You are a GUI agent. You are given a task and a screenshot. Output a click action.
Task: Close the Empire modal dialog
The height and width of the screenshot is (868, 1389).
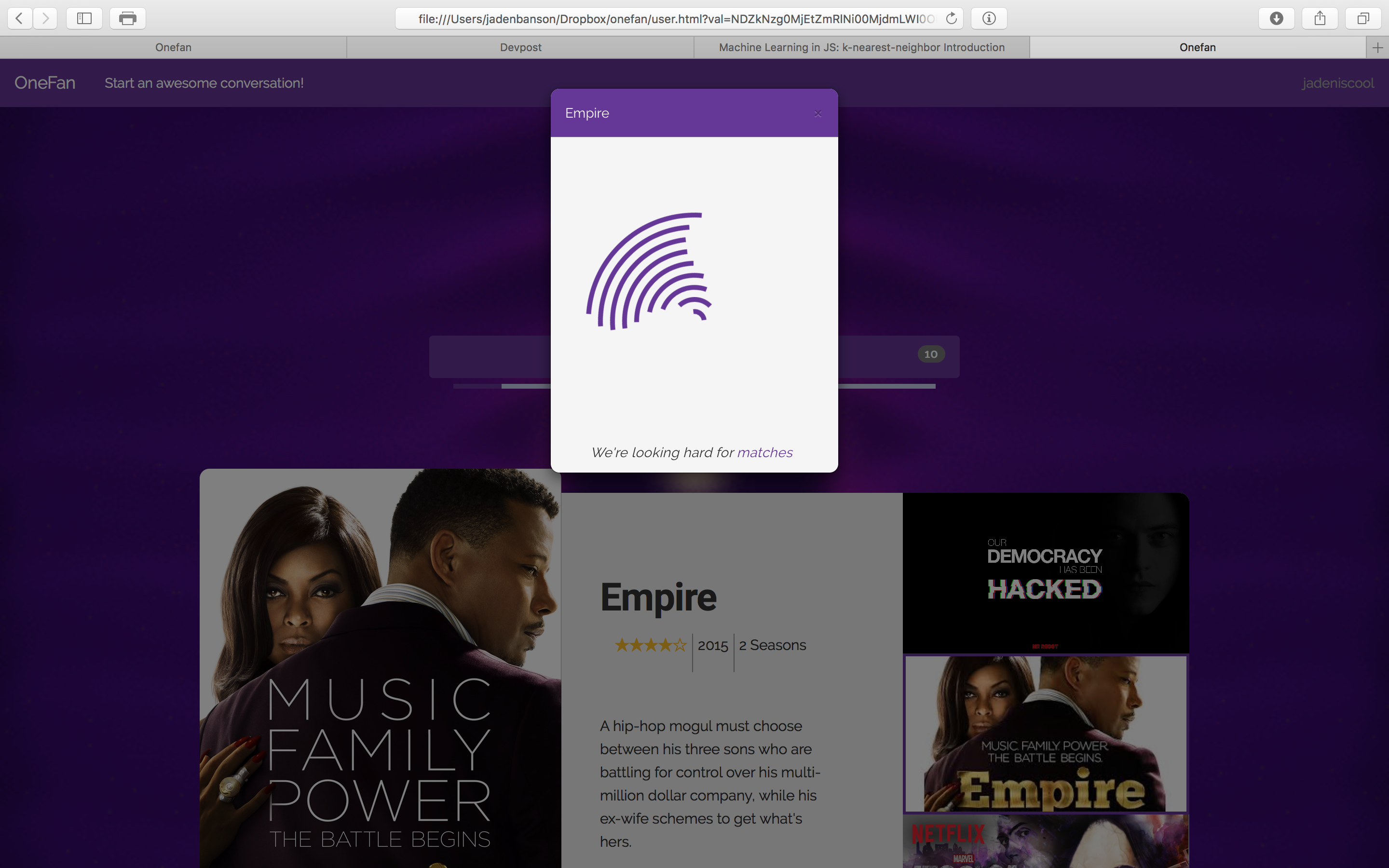tap(818, 114)
